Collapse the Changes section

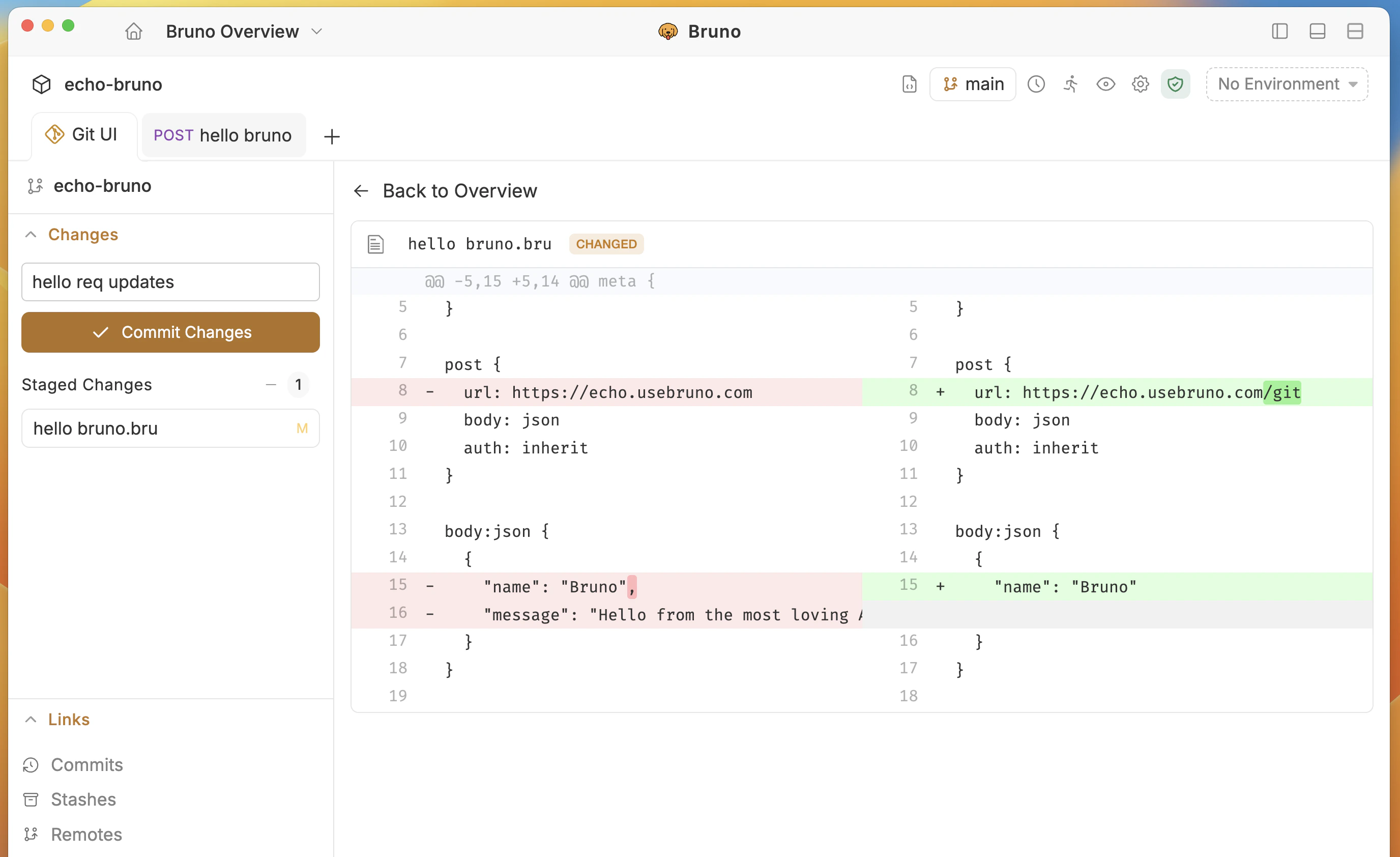point(31,234)
